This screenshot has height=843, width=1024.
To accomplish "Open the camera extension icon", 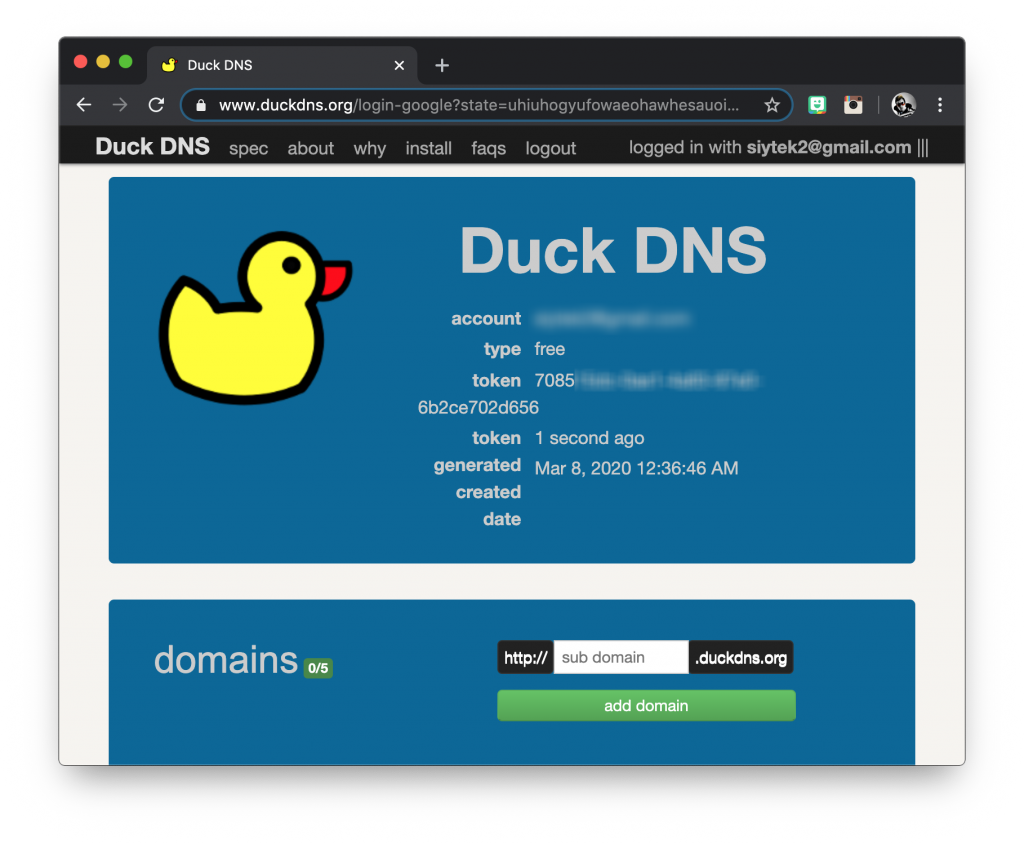I will [853, 105].
